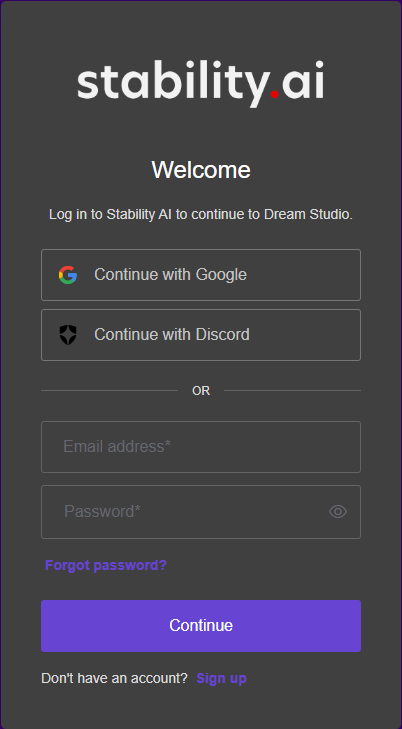
Task: Click the divider line left of OR
Action: 109,391
